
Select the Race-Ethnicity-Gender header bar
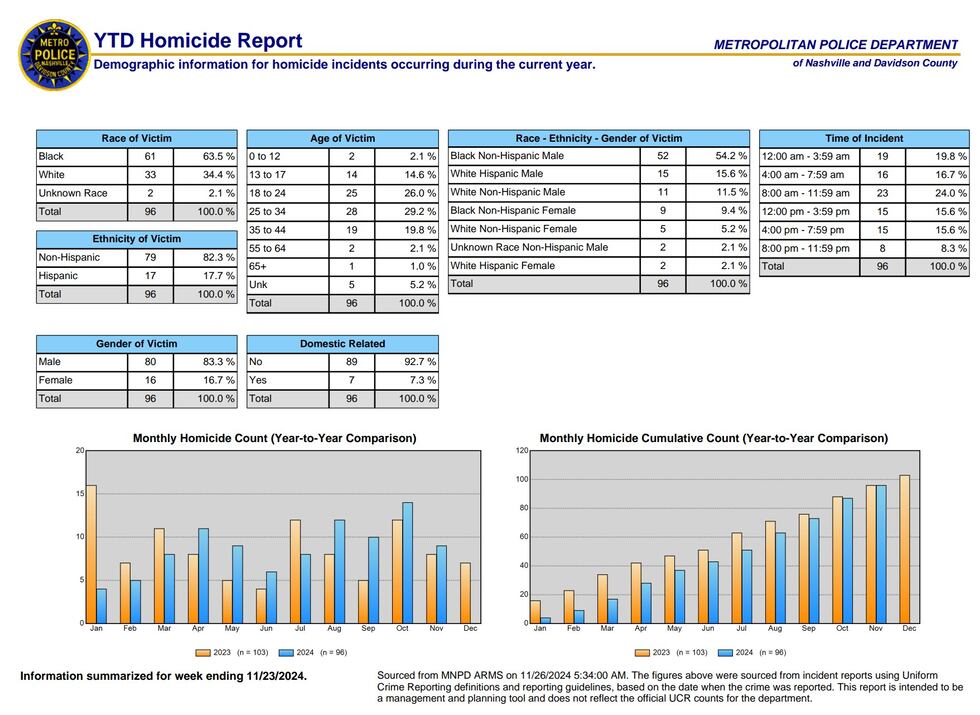click(598, 138)
